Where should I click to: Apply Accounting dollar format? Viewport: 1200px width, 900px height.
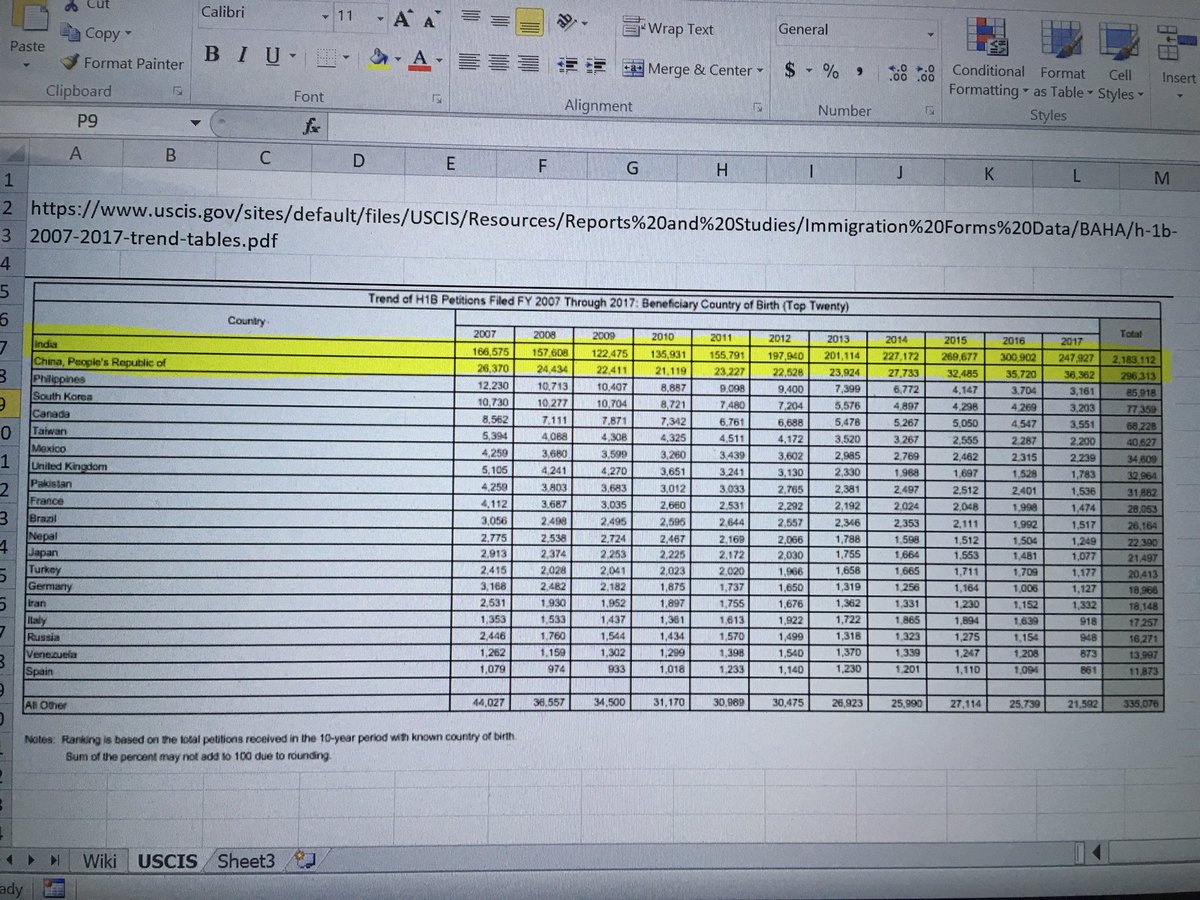[790, 71]
